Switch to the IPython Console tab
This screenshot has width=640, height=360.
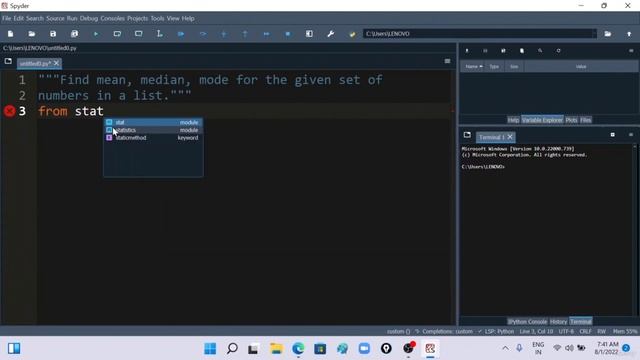tap(527, 322)
